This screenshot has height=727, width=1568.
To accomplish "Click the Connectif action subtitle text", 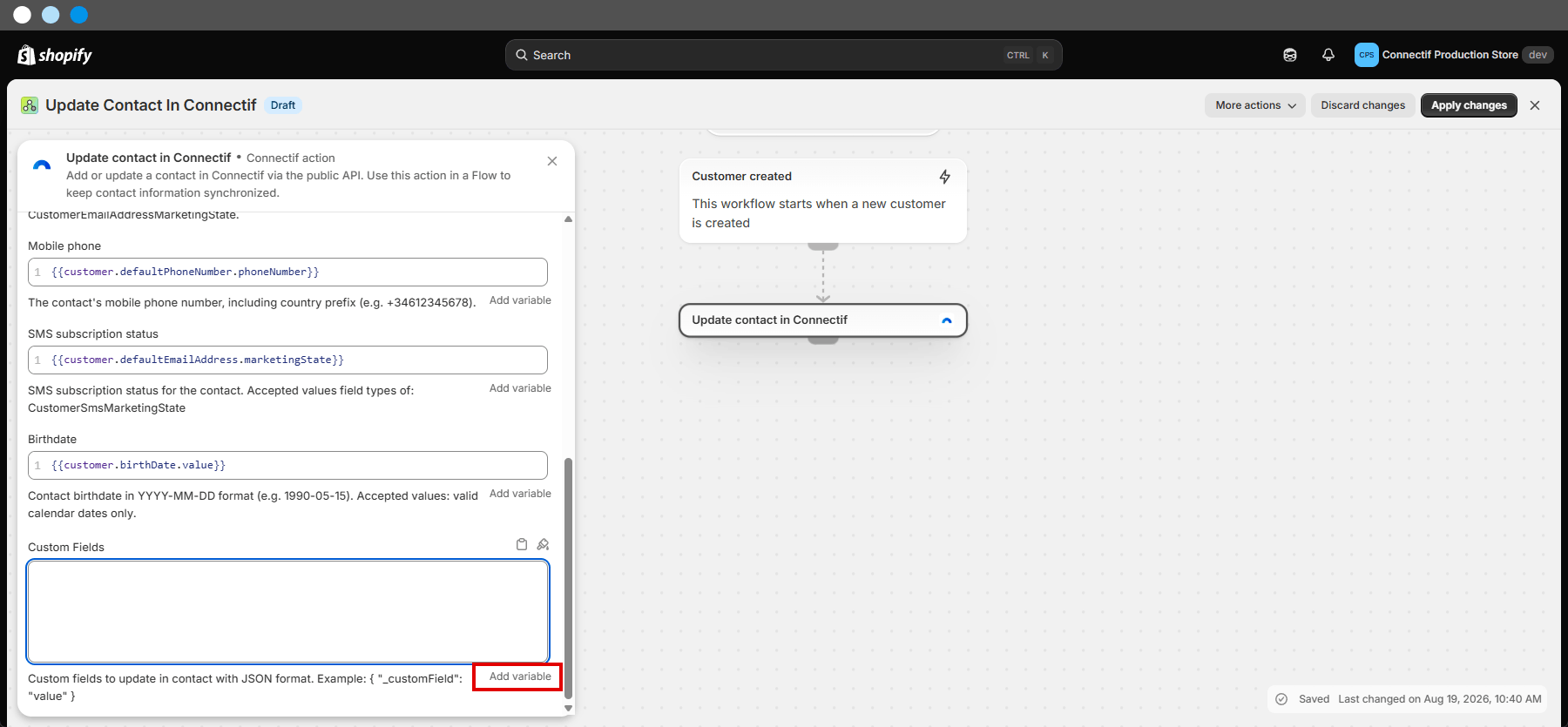I will pos(291,158).
